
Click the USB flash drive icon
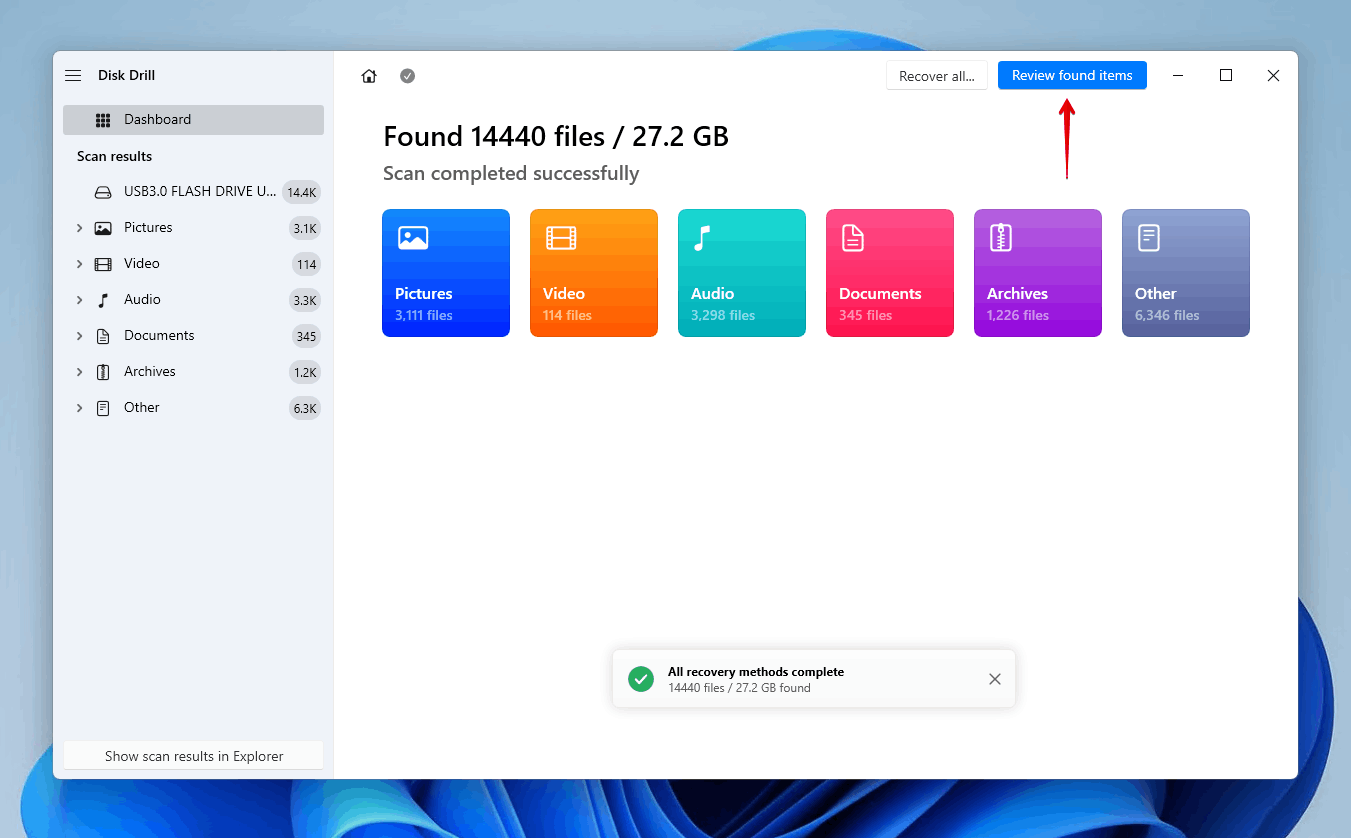[103, 192]
